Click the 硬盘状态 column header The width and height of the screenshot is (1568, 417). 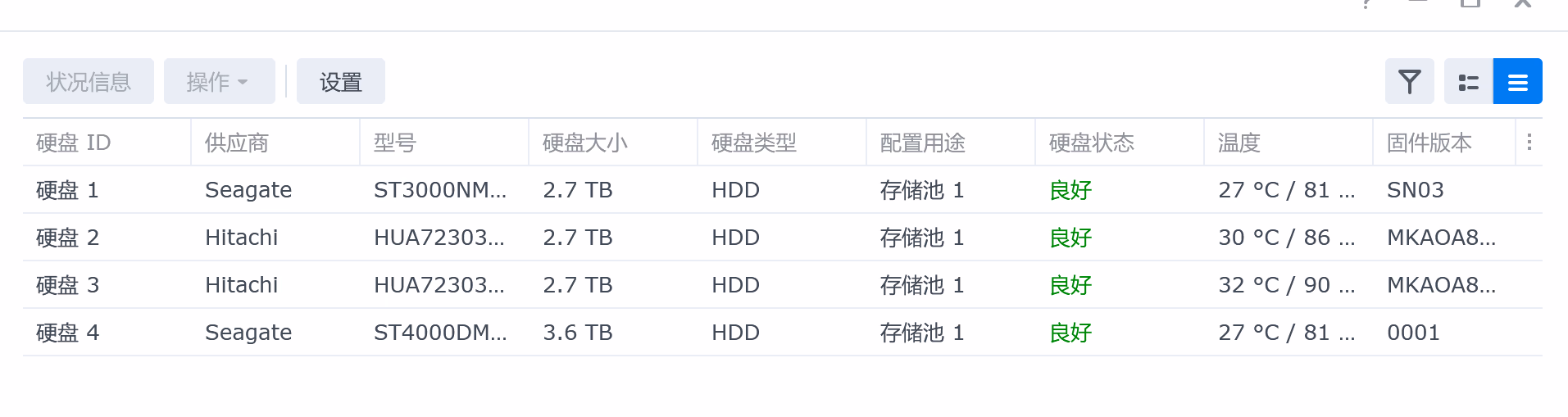click(x=1120, y=143)
